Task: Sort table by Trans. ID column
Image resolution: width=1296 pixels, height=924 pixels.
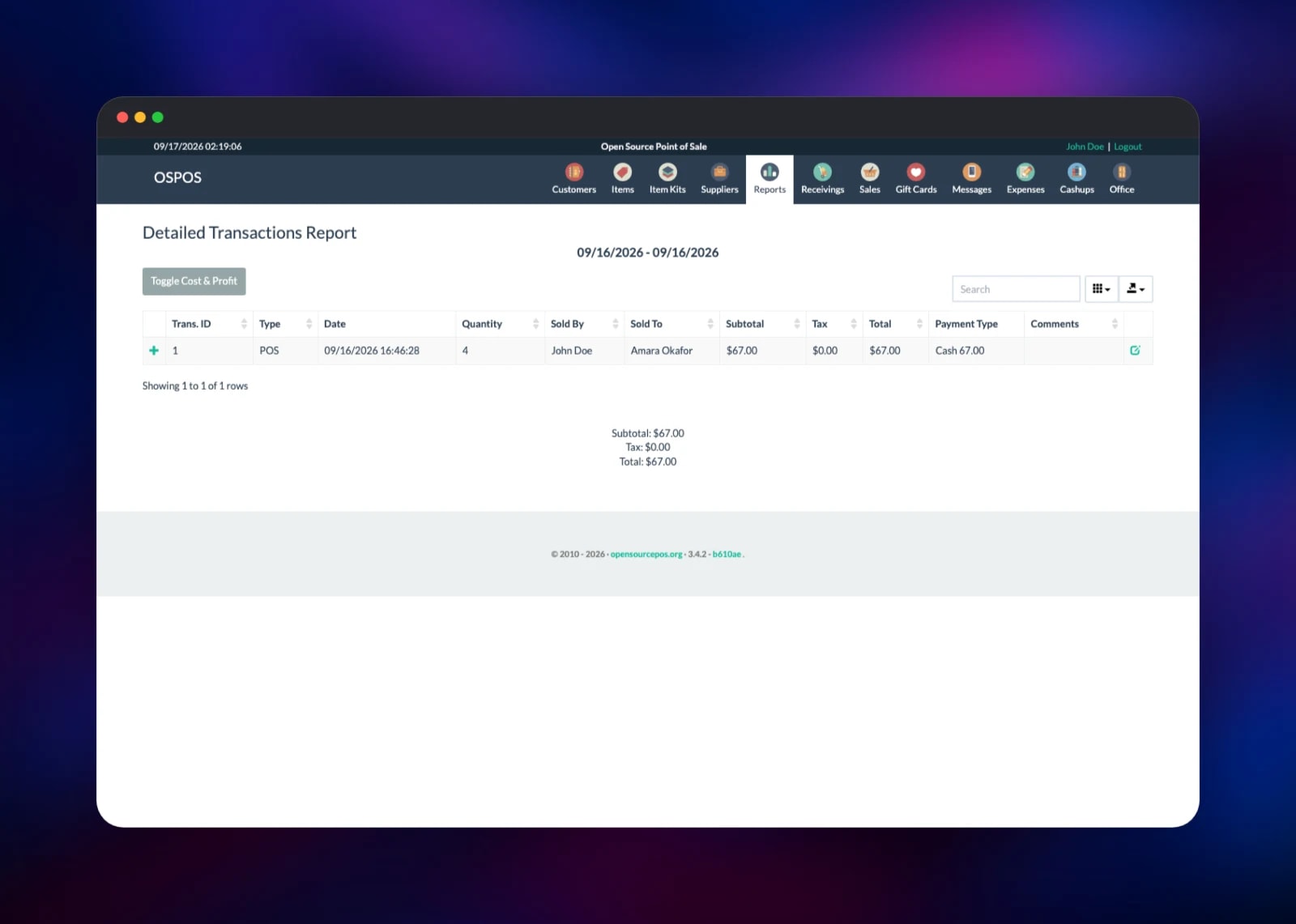Action: (x=209, y=324)
